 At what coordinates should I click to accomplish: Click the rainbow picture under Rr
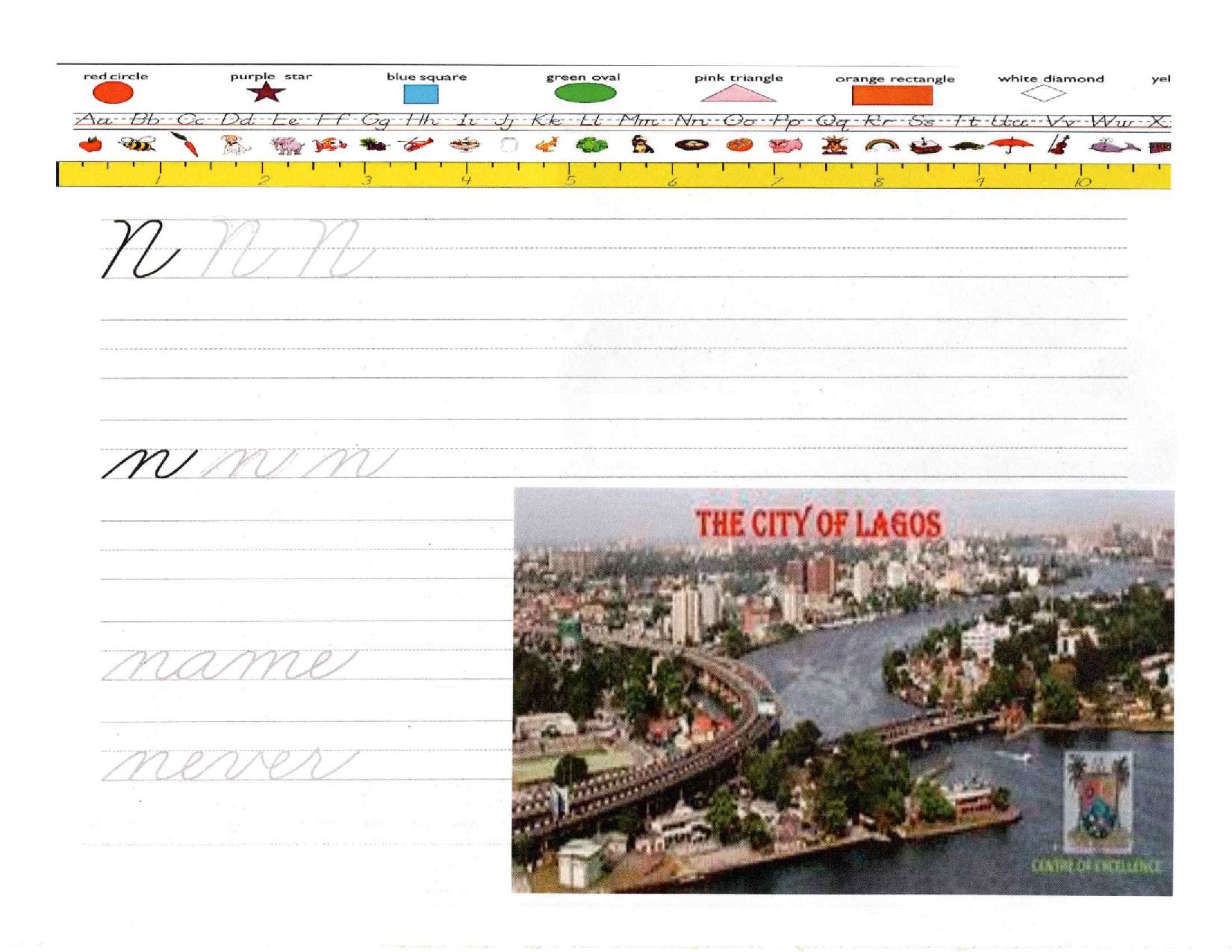pos(884,146)
